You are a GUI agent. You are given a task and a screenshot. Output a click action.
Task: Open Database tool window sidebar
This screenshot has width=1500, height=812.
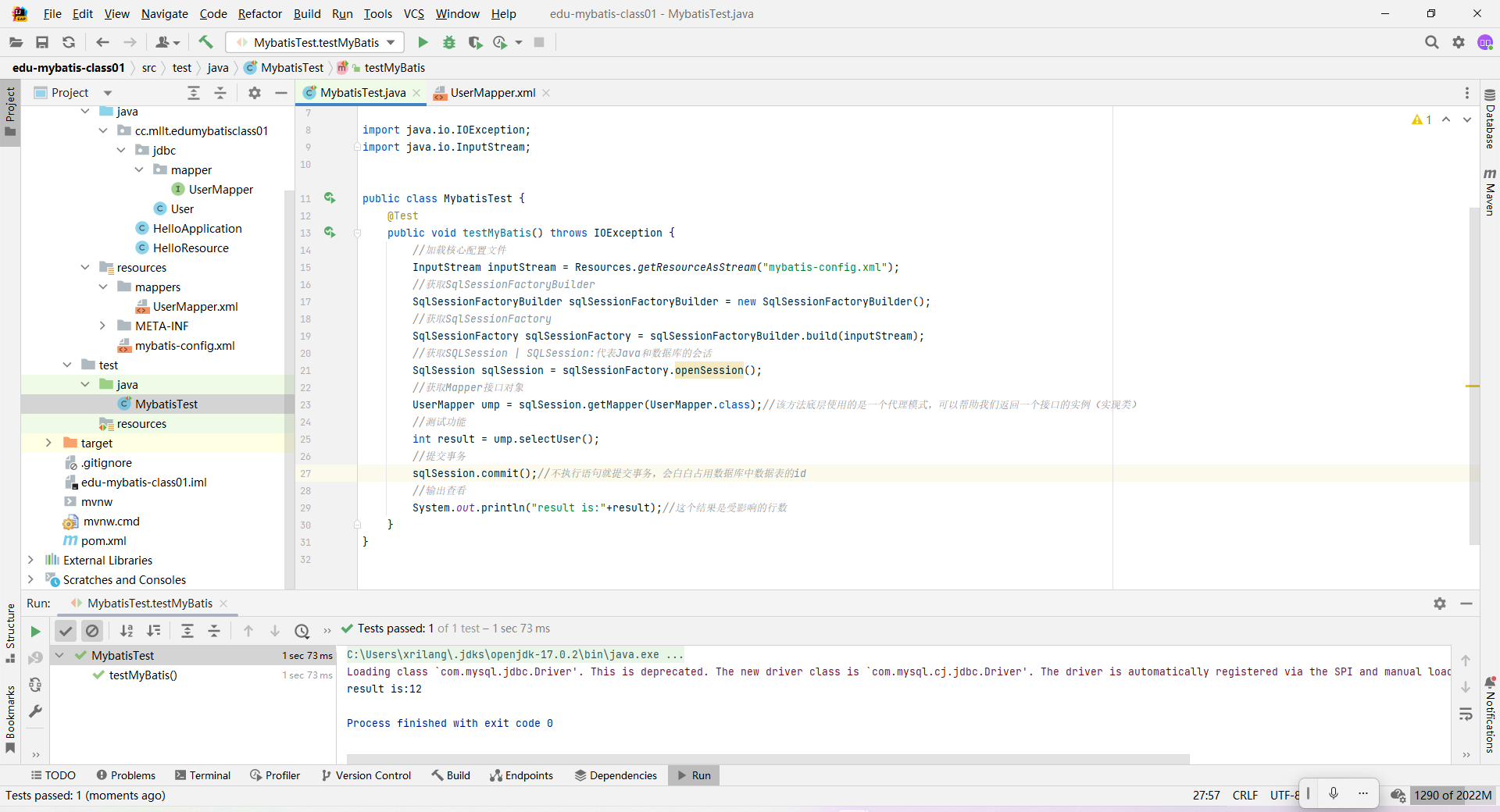1490,119
